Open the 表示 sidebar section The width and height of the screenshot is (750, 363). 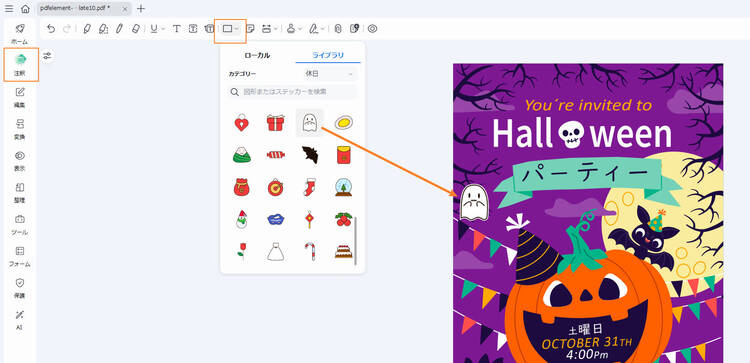pos(20,161)
